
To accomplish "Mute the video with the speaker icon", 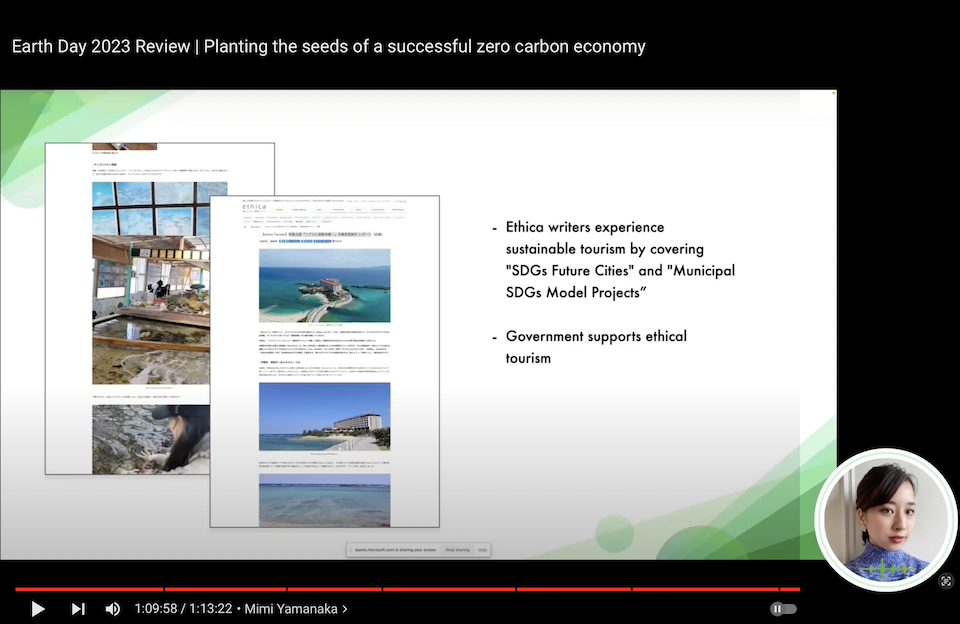I will 113,608.
